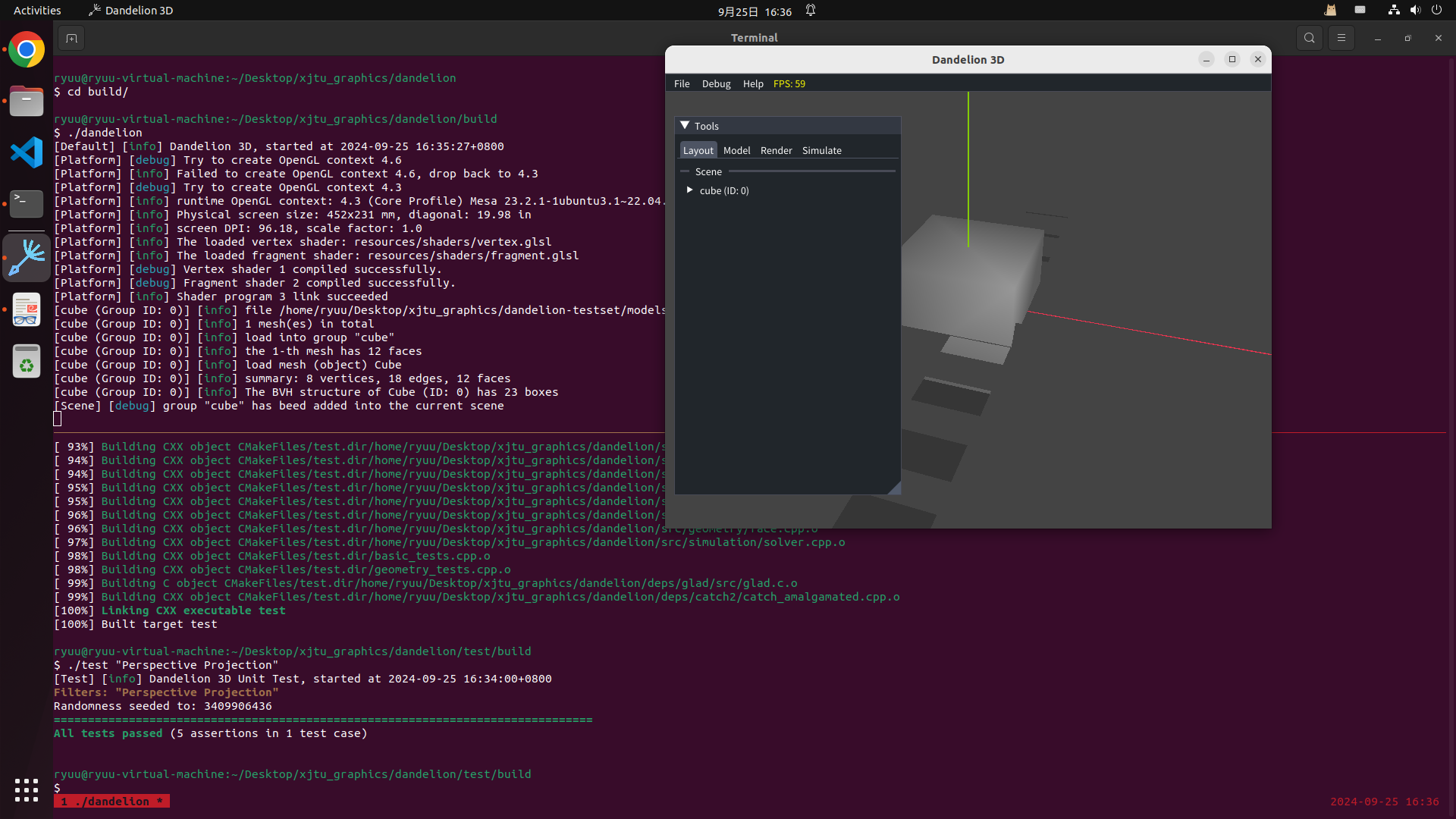Screen dimensions: 1456x819
Task: Open terminal hamburger menu
Action: click(x=1341, y=38)
